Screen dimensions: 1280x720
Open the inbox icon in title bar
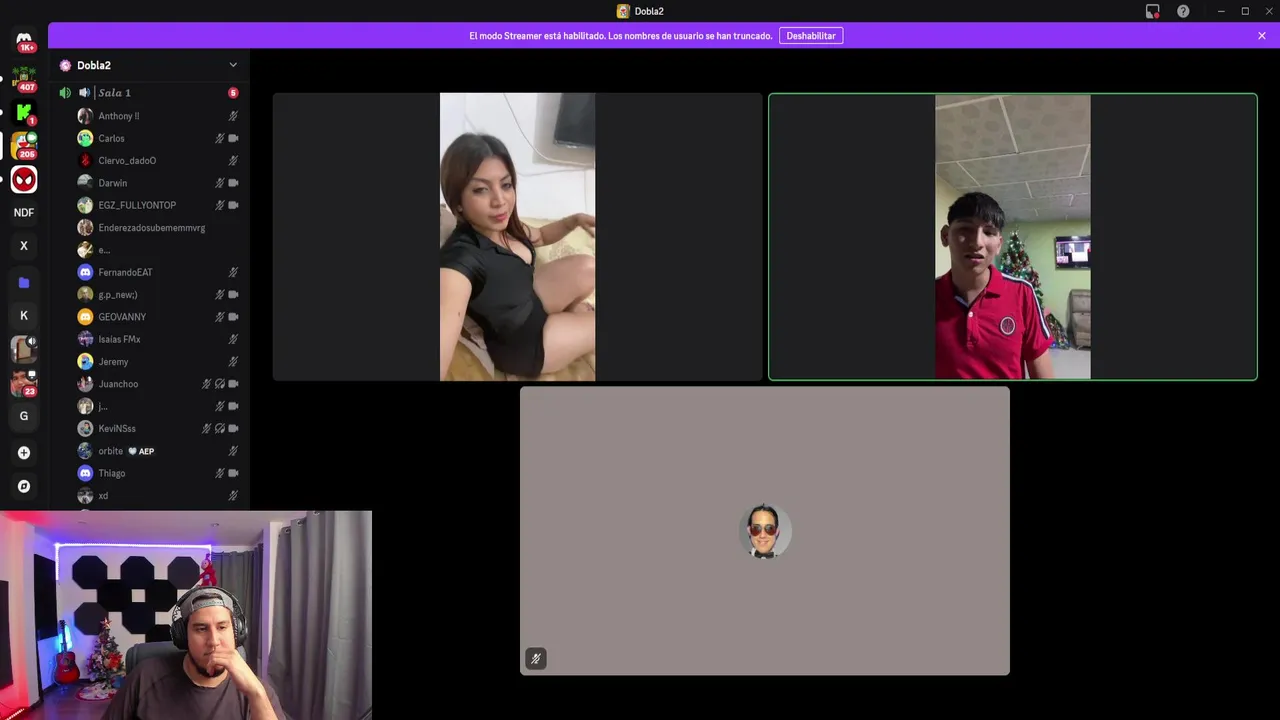click(x=1152, y=11)
